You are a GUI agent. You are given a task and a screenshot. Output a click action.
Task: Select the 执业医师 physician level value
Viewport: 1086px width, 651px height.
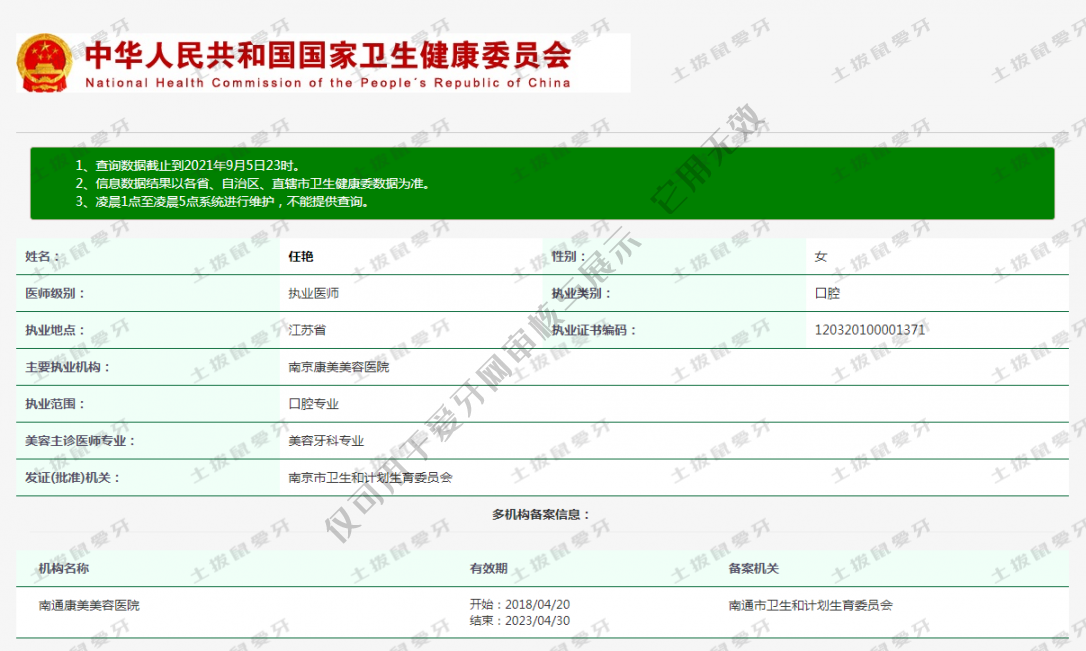point(314,294)
